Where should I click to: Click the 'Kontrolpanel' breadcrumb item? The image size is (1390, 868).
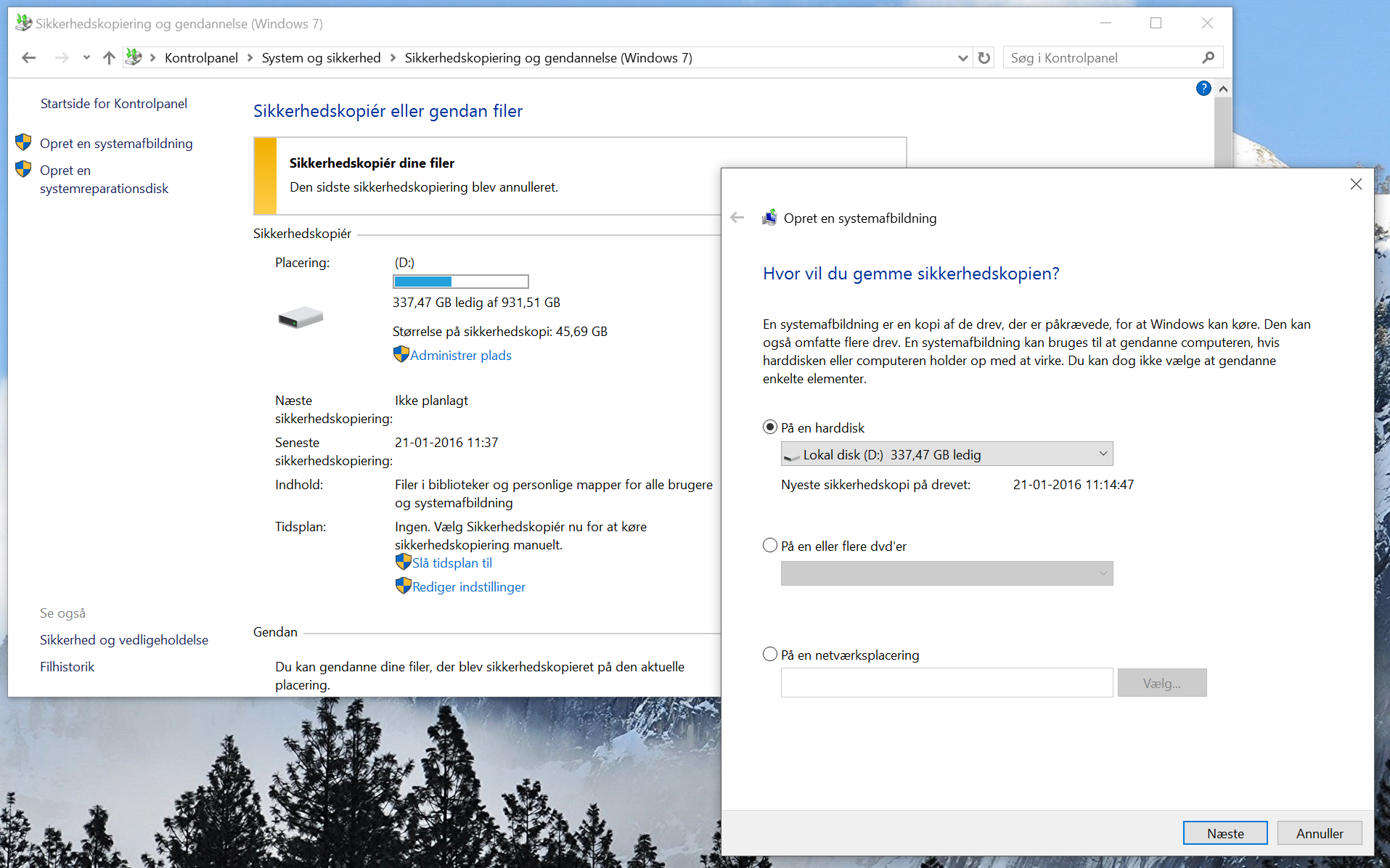tap(201, 58)
